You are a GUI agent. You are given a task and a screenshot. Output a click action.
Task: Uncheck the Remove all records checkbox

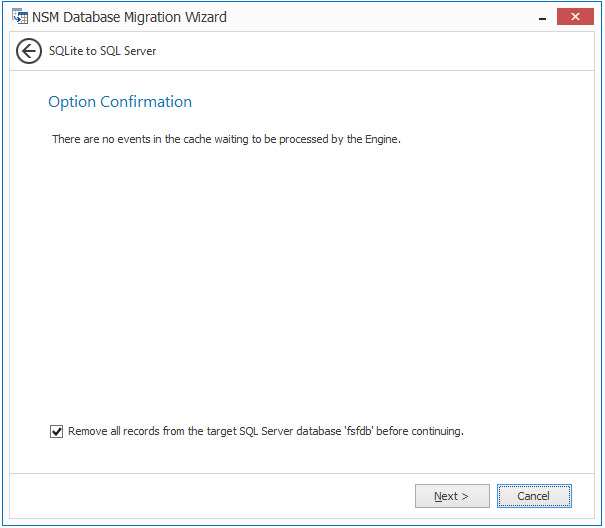(x=56, y=432)
